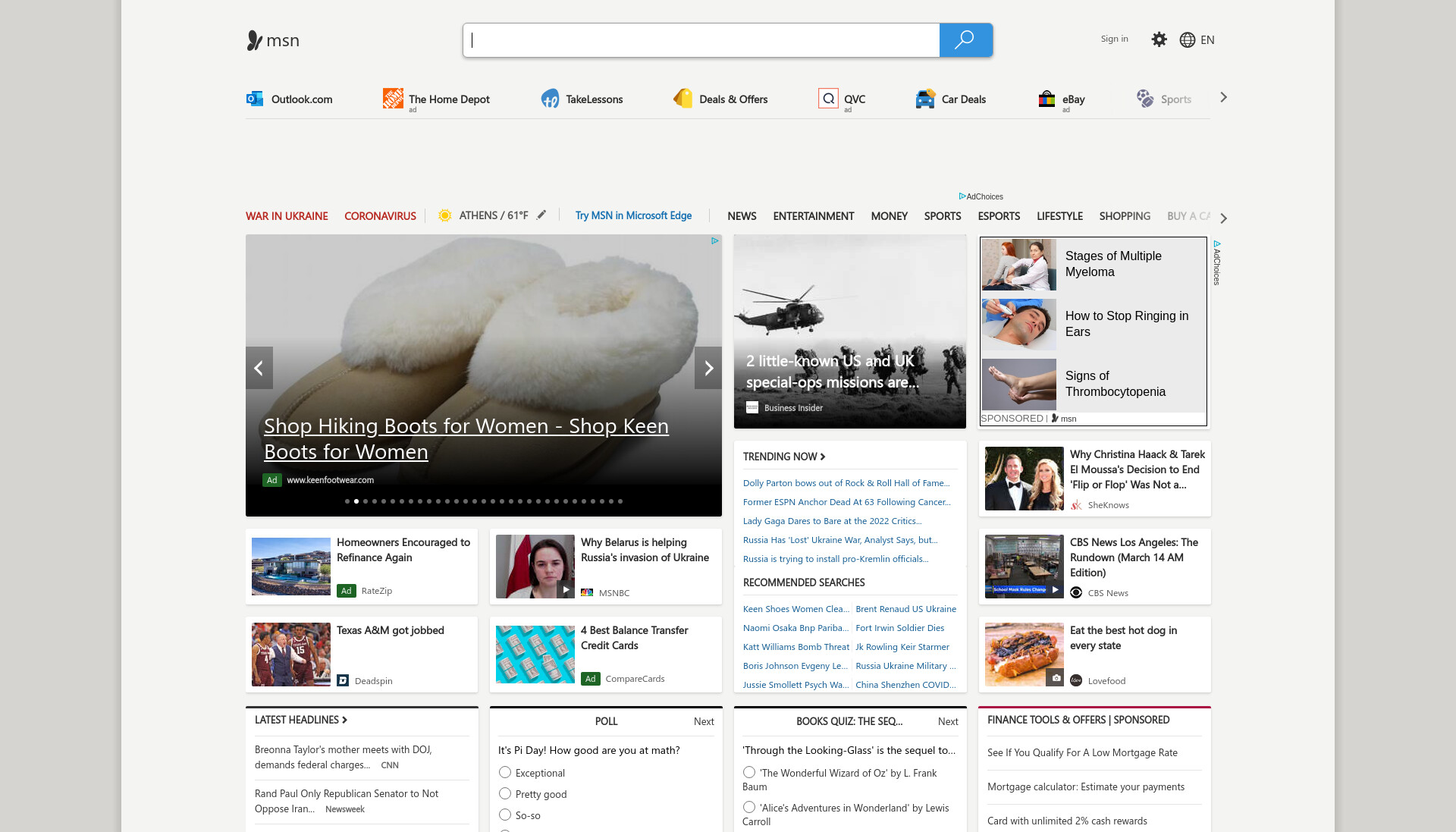Click the MSN butterfly logo
1456x832 pixels.
[x=273, y=40]
